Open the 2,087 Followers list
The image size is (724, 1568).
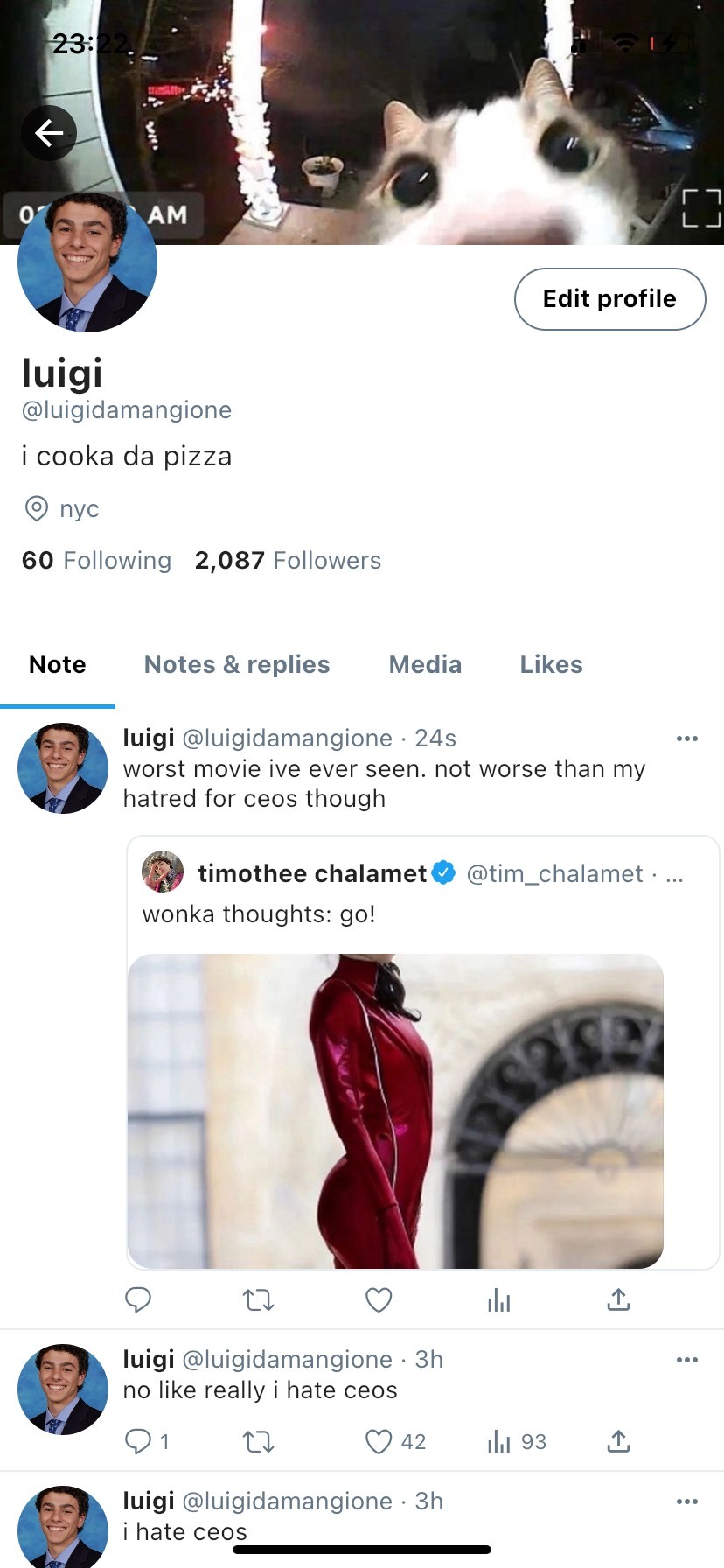coord(288,561)
